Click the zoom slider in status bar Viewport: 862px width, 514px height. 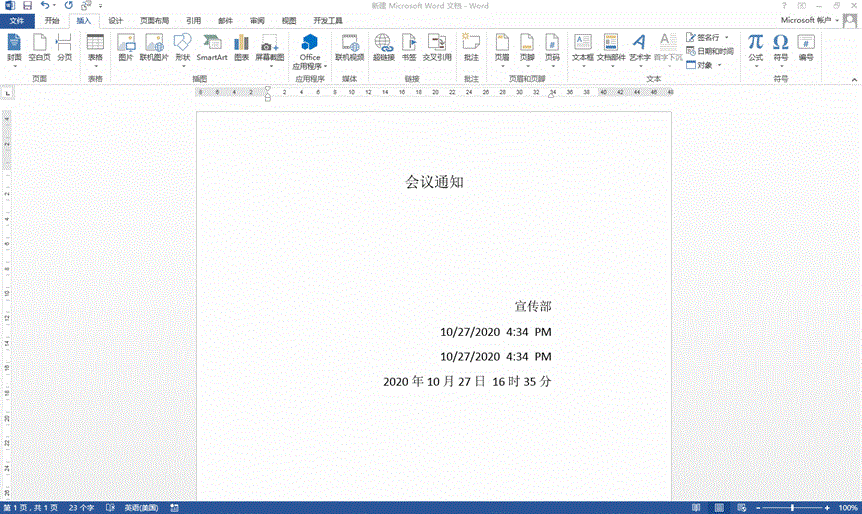(791, 508)
